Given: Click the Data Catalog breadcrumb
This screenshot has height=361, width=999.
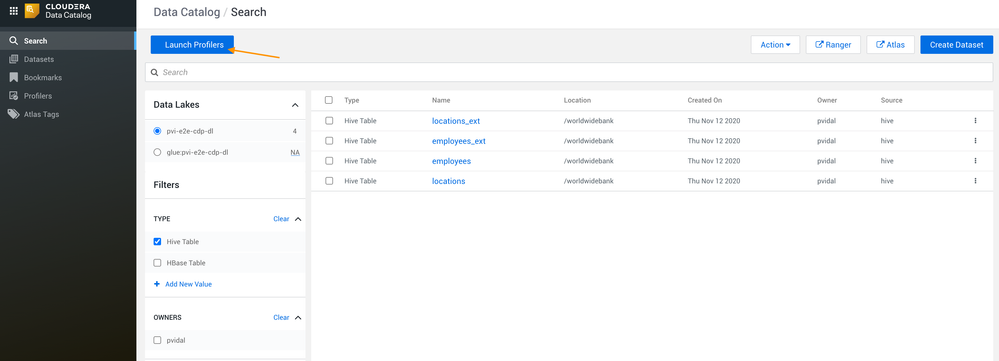Looking at the screenshot, I should 187,12.
